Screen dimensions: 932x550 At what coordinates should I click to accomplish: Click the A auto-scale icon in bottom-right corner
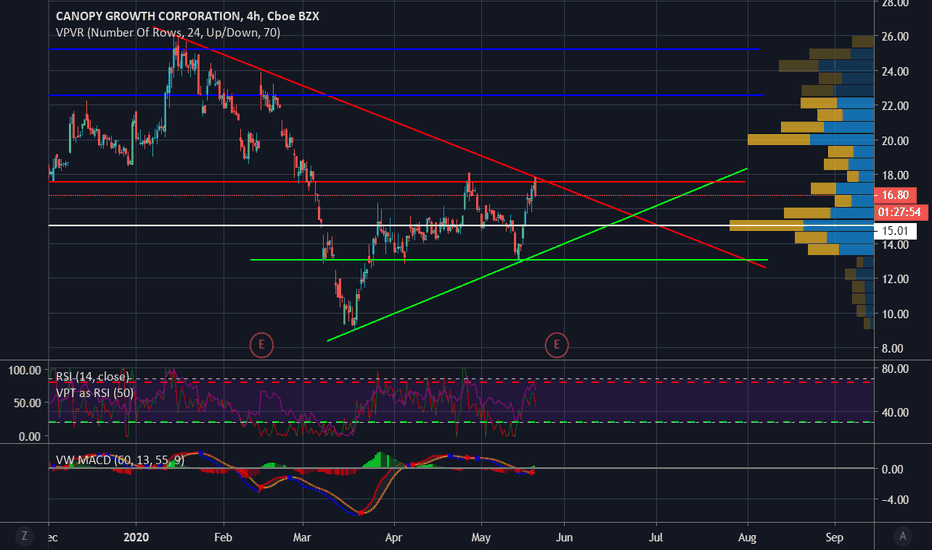902,536
